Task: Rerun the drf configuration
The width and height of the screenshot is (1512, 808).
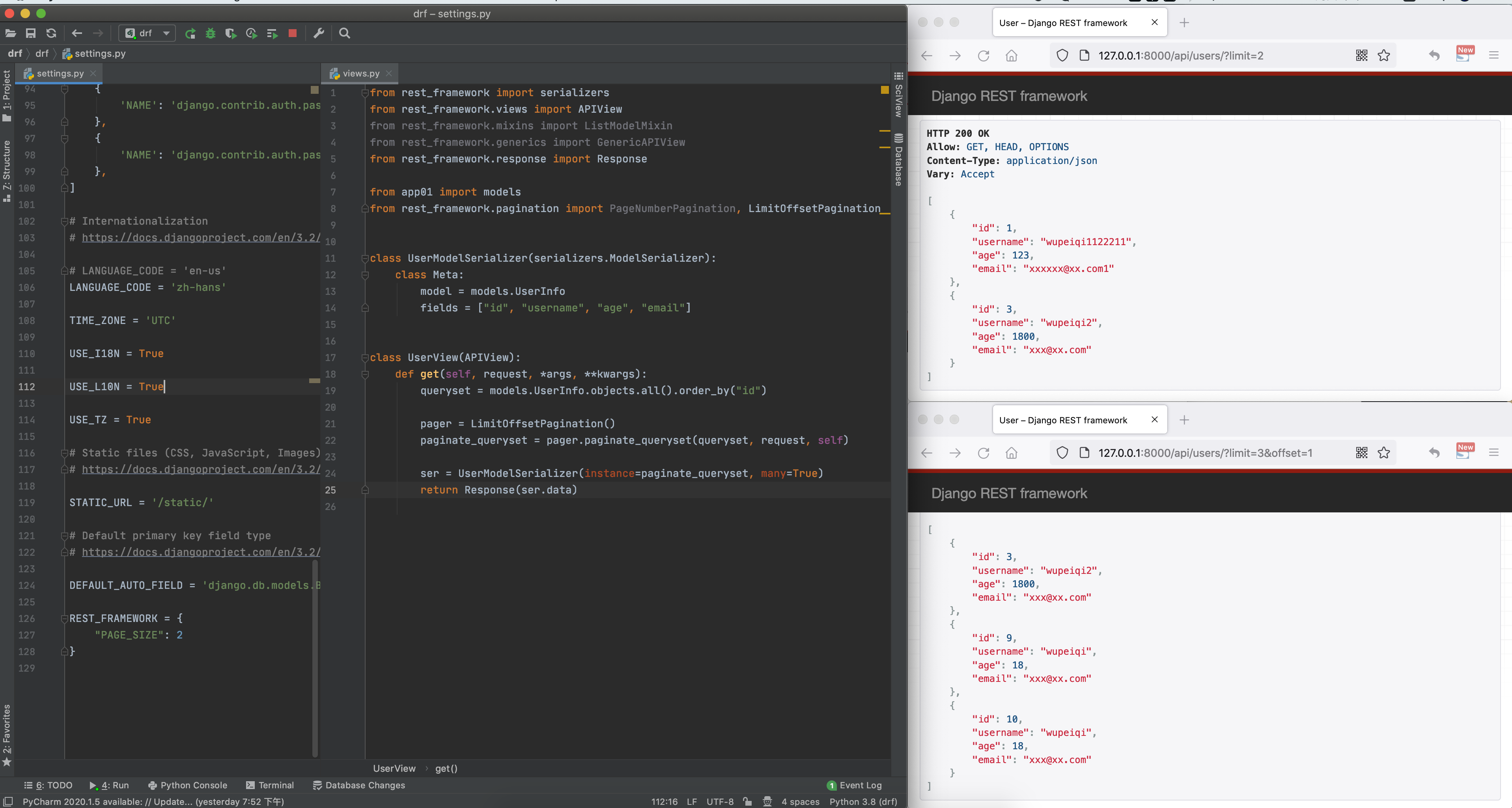Action: coord(190,34)
